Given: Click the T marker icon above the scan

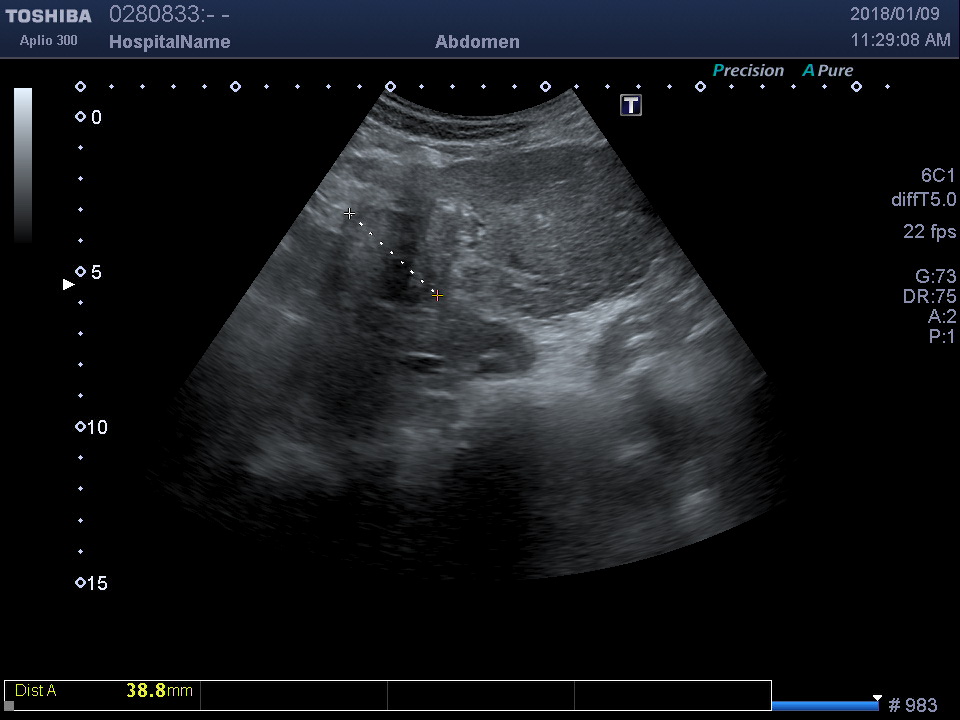Looking at the screenshot, I should (631, 105).
